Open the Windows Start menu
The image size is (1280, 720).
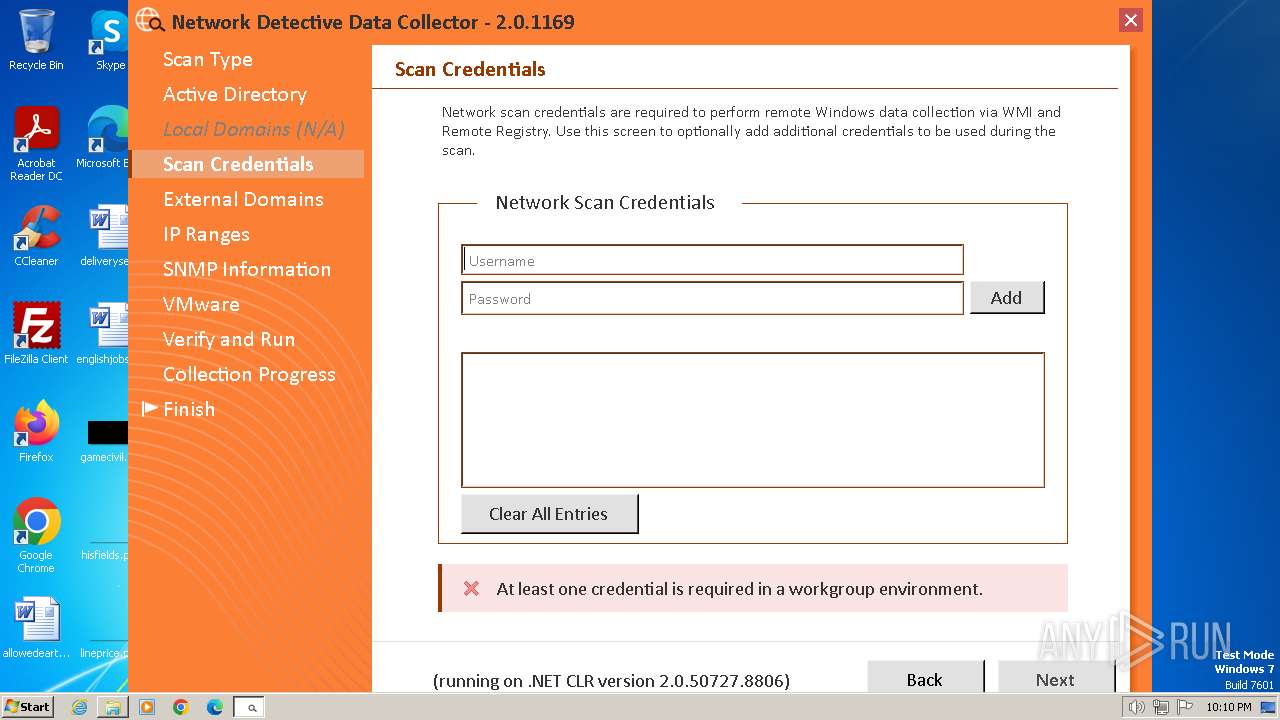(28, 706)
